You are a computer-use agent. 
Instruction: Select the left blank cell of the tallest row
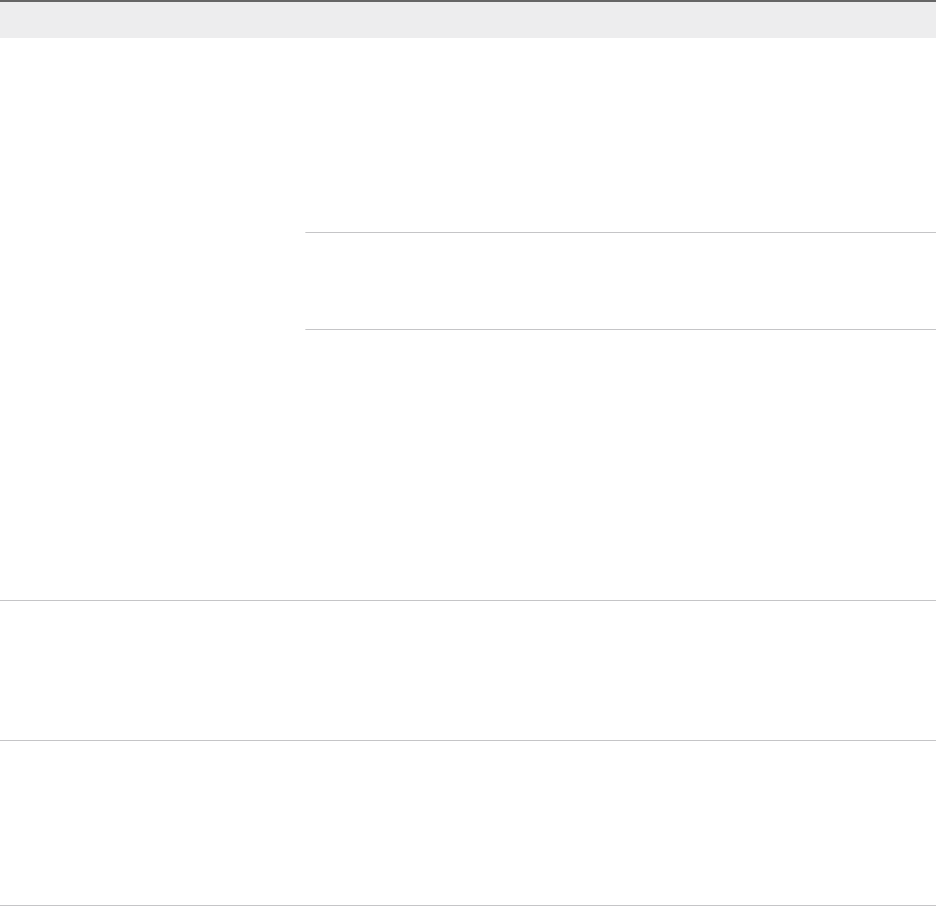(x=152, y=318)
